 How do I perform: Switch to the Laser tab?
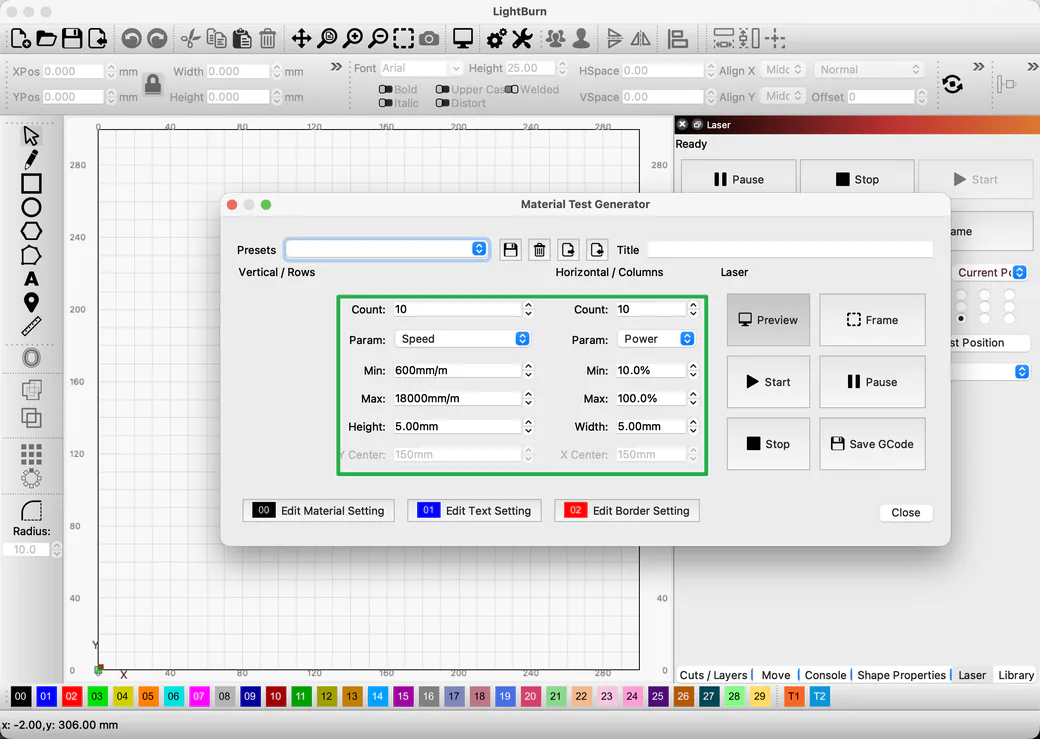tap(972, 675)
